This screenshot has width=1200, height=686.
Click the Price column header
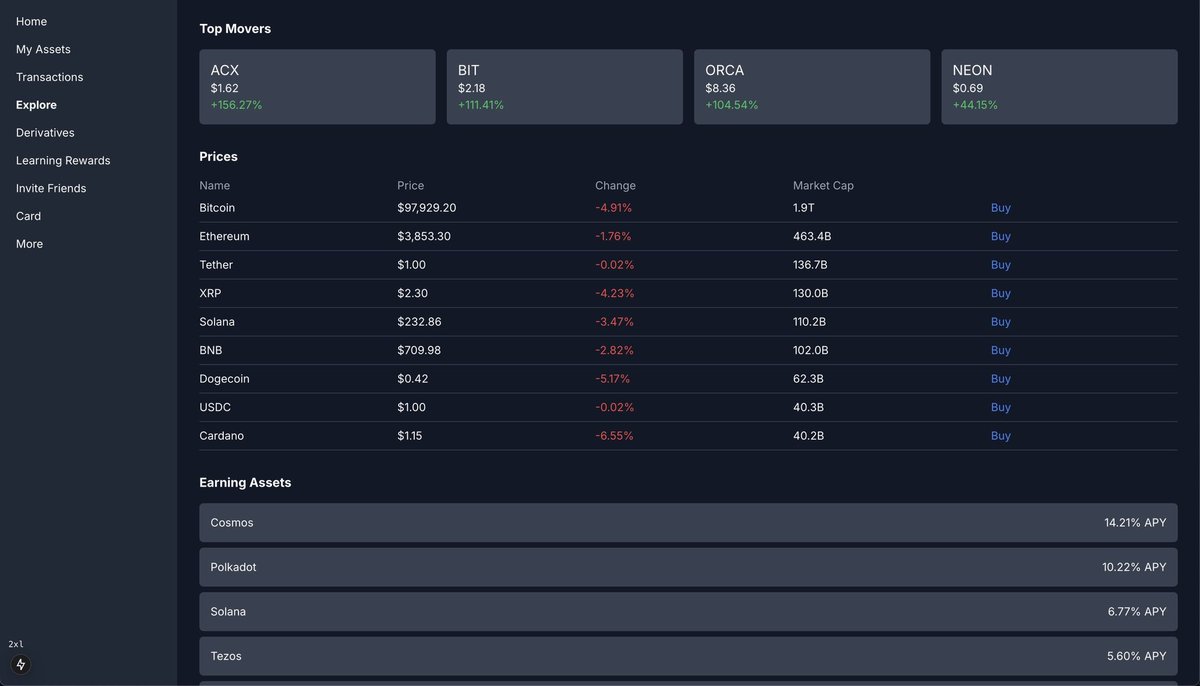410,186
